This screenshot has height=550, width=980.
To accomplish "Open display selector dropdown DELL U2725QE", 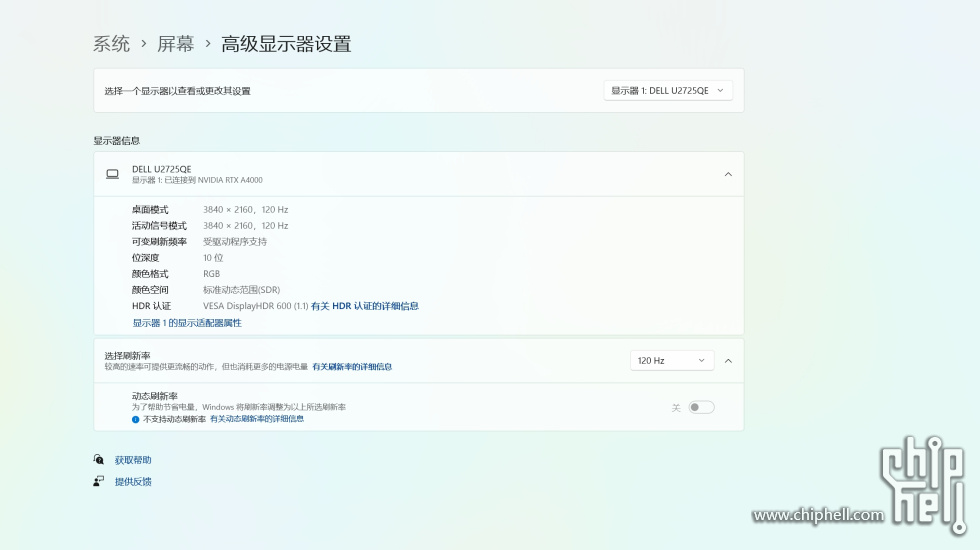I will tap(668, 91).
